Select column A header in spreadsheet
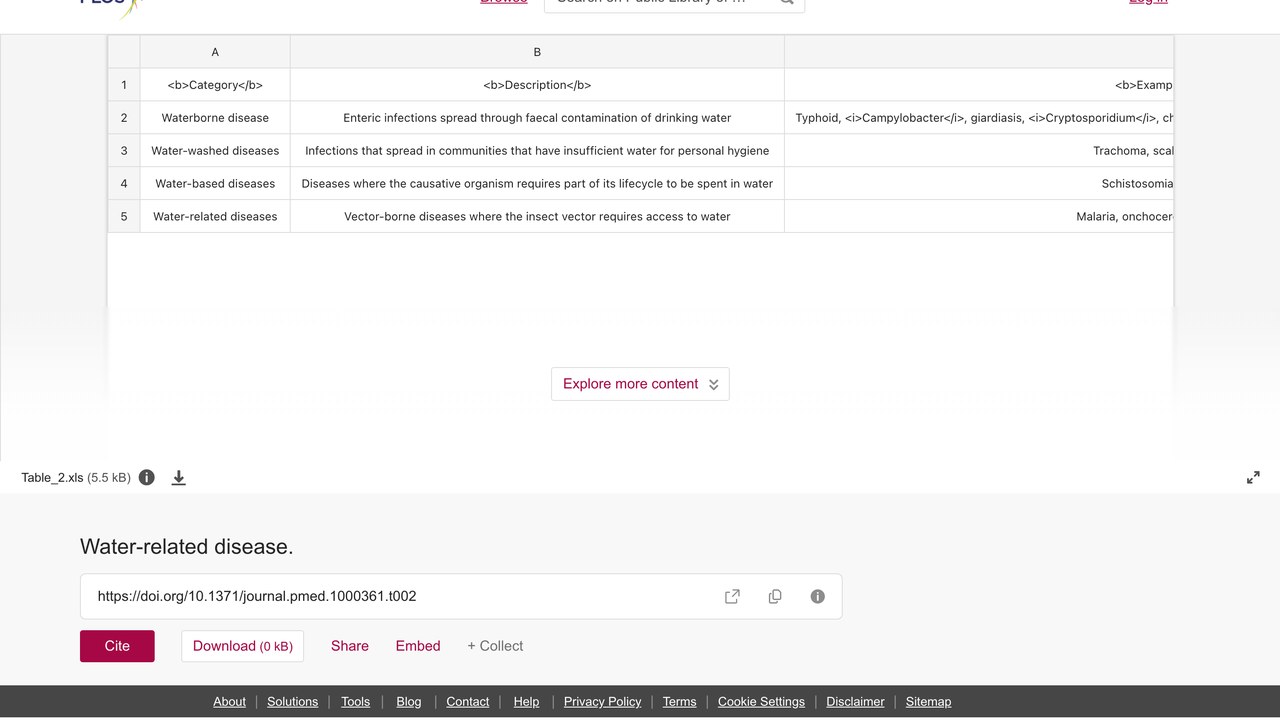The width and height of the screenshot is (1280, 720). click(x=215, y=52)
